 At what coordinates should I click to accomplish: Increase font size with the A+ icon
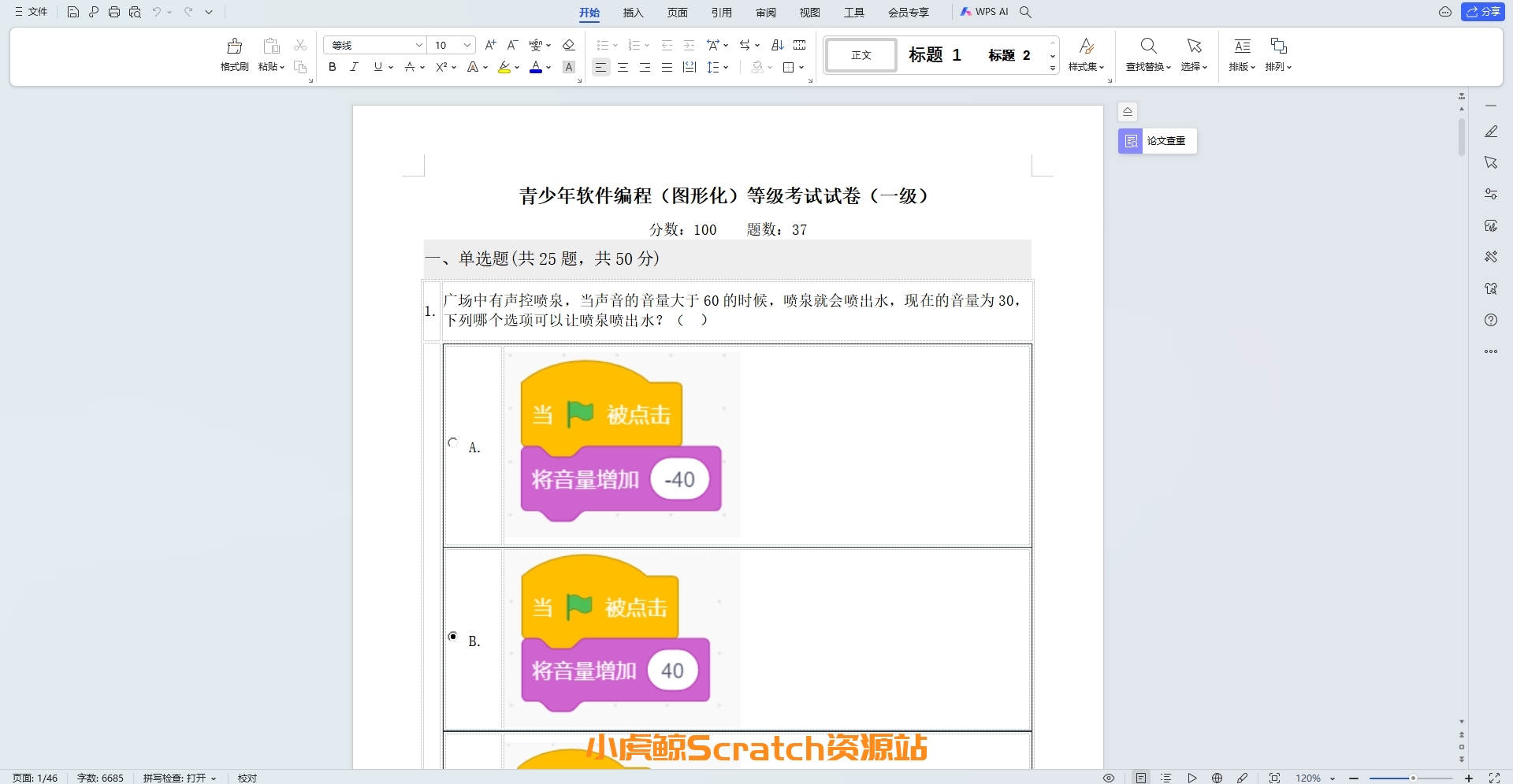(x=490, y=45)
